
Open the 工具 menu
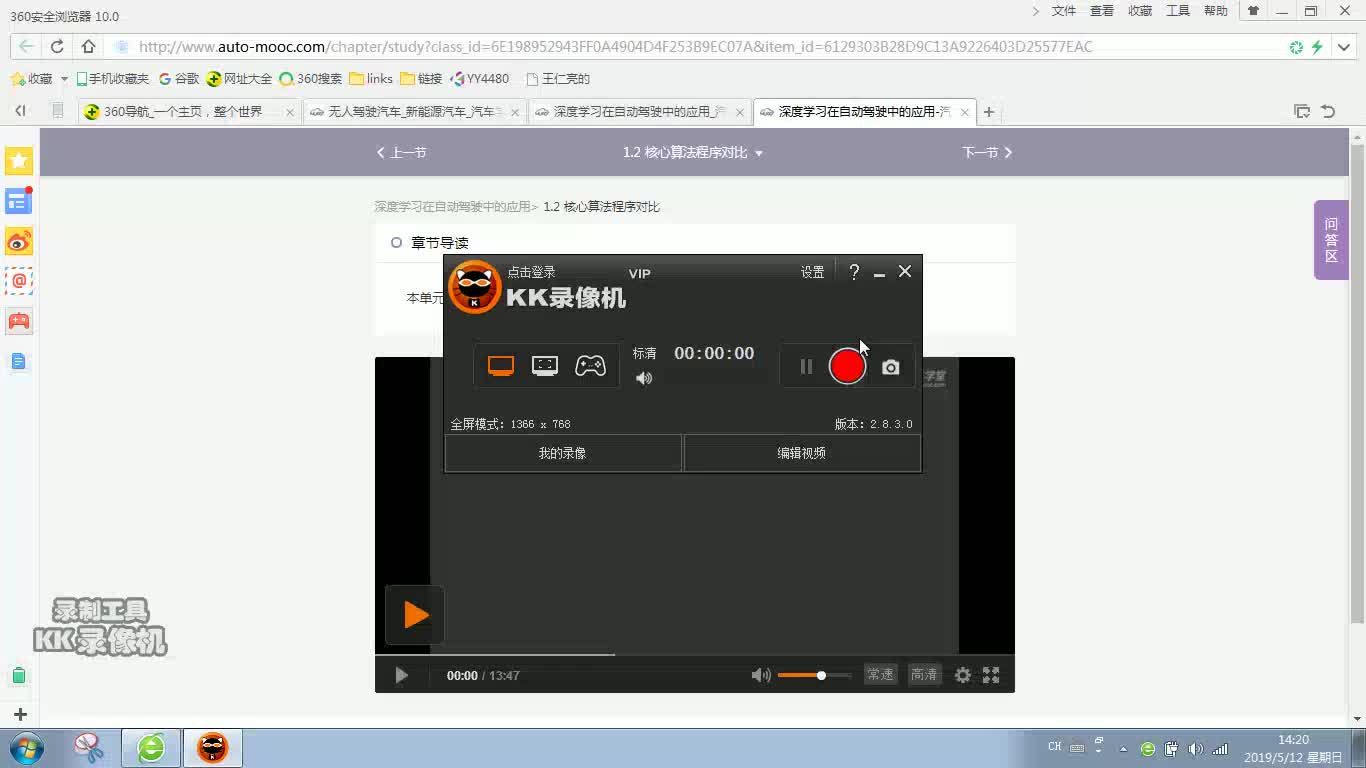tap(1178, 11)
